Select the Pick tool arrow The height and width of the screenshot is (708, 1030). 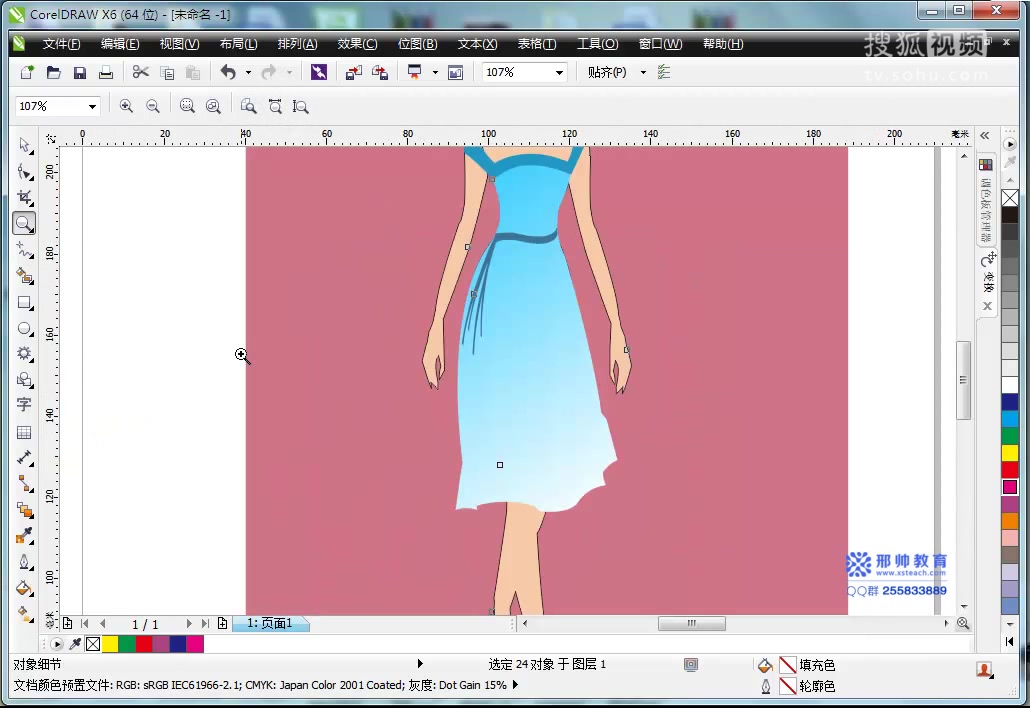pos(25,145)
